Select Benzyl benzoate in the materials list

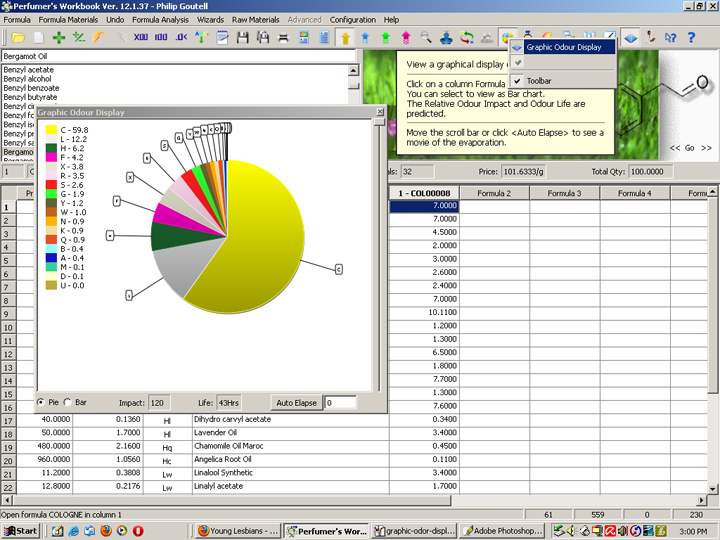click(x=31, y=88)
